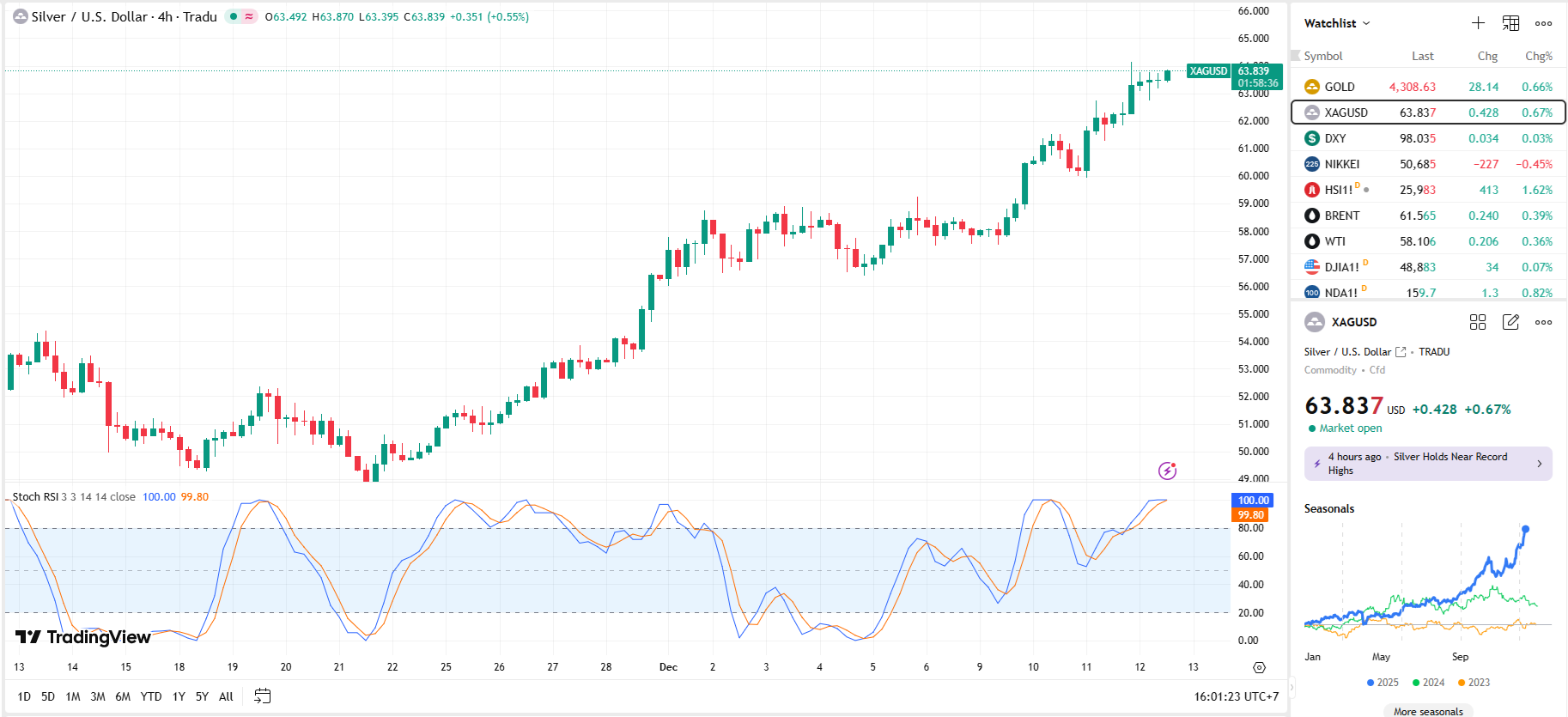Click the XAGUSD details grid layout icon
This screenshot has width=1568, height=717.
tap(1478, 322)
